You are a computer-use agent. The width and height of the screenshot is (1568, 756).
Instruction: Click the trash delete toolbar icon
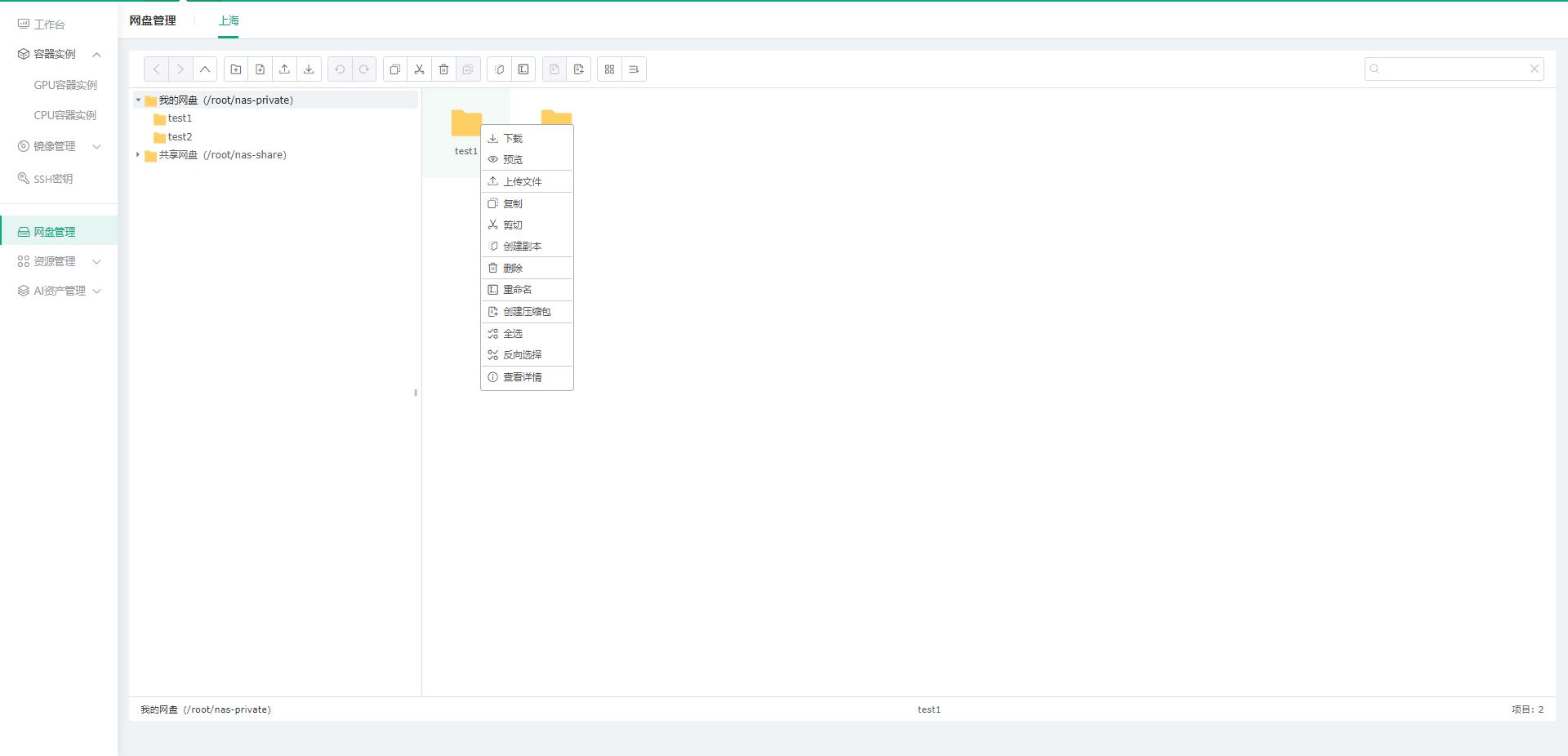[443, 69]
